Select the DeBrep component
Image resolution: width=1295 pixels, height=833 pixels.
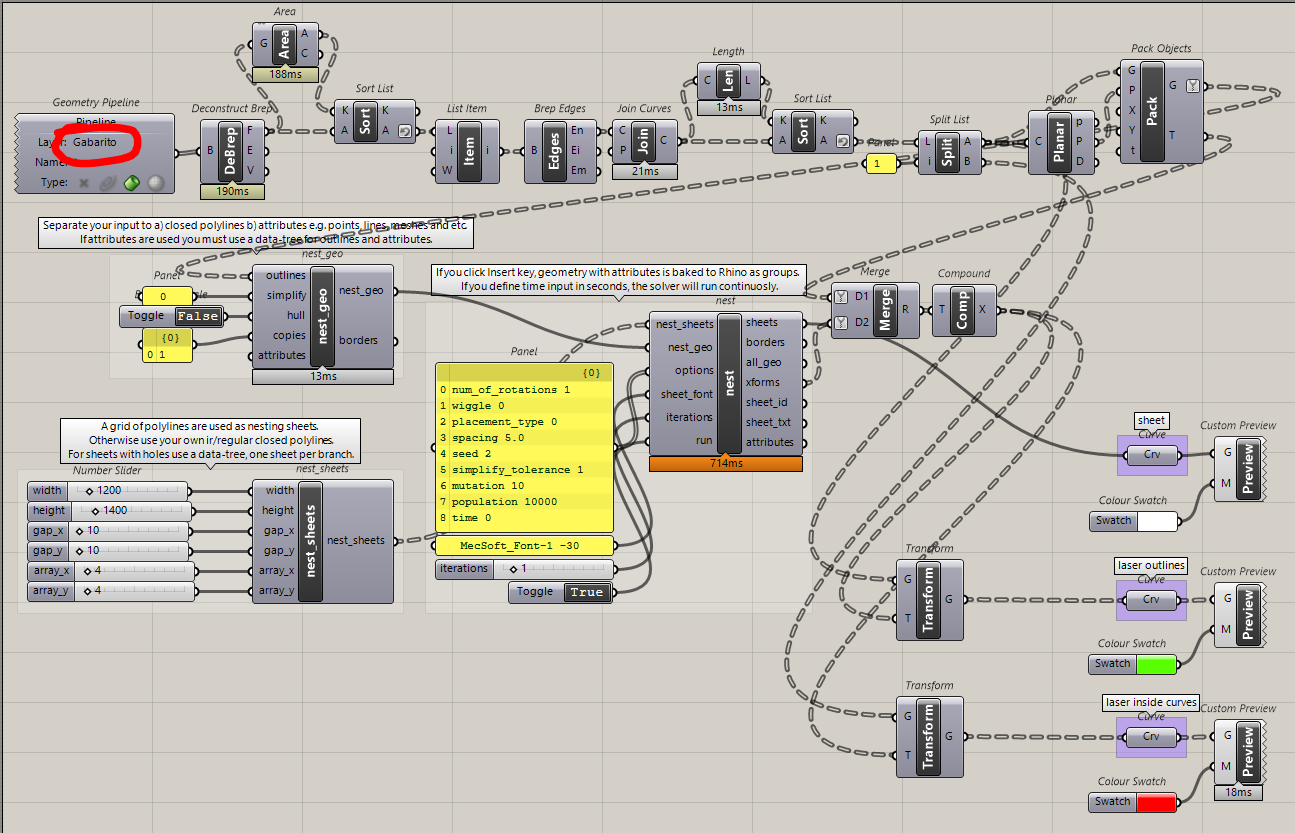pyautogui.click(x=232, y=152)
